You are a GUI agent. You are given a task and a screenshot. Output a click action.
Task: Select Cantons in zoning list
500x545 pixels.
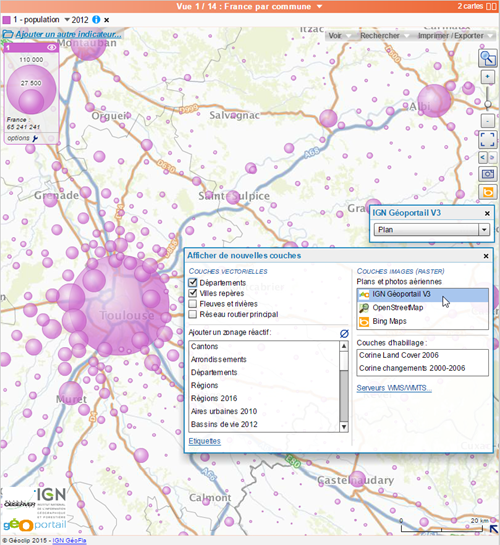(264, 347)
